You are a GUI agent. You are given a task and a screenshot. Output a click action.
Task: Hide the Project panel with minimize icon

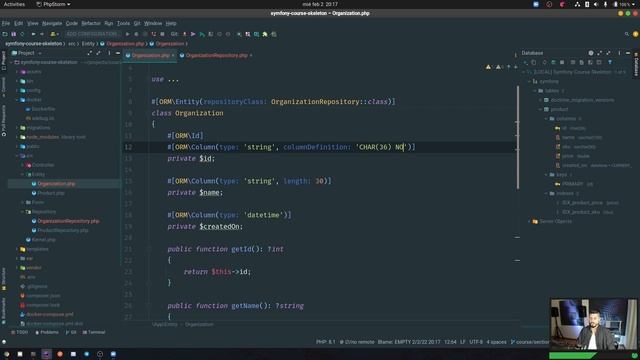[x=118, y=53]
